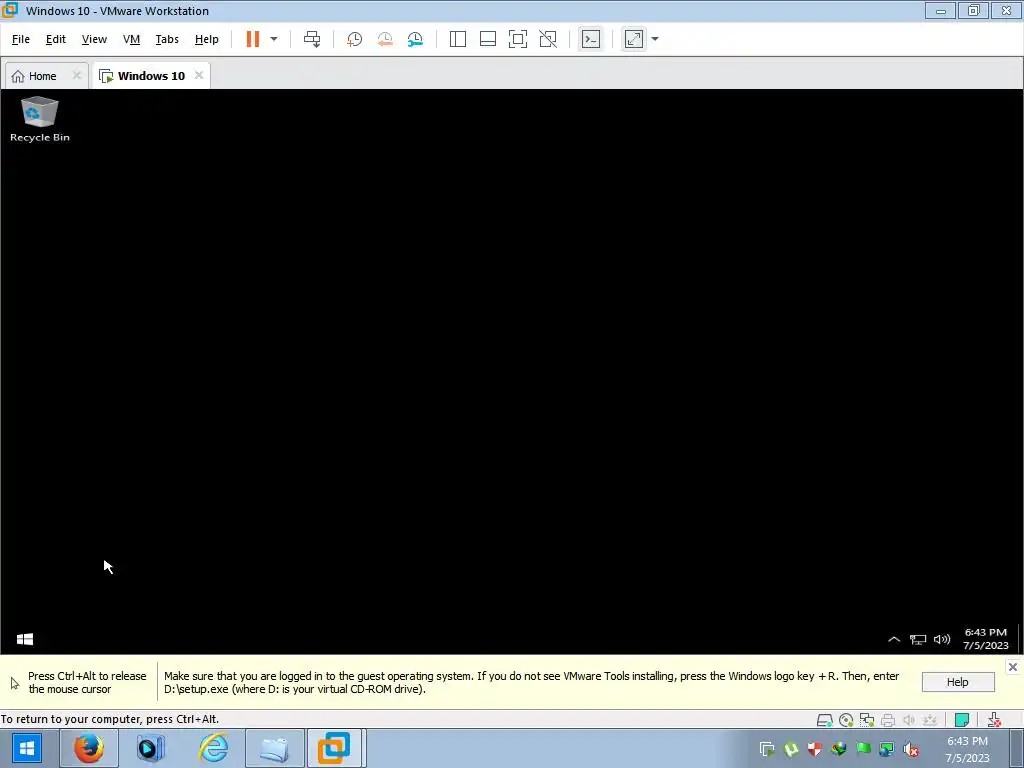Expand the stretch guest dropdown arrow
Viewport: 1024px width, 768px height.
point(655,39)
